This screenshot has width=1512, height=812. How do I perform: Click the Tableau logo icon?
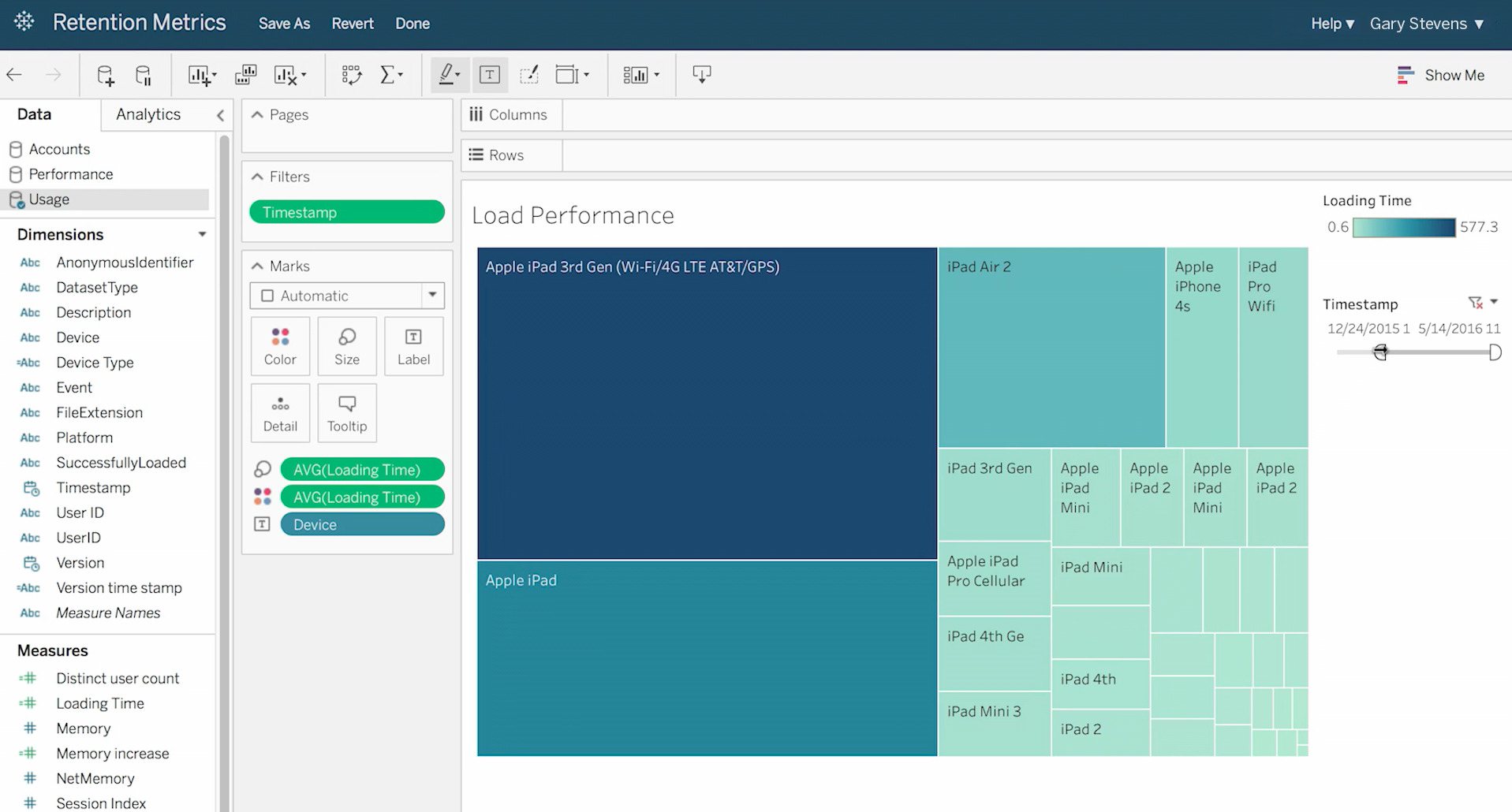24,22
